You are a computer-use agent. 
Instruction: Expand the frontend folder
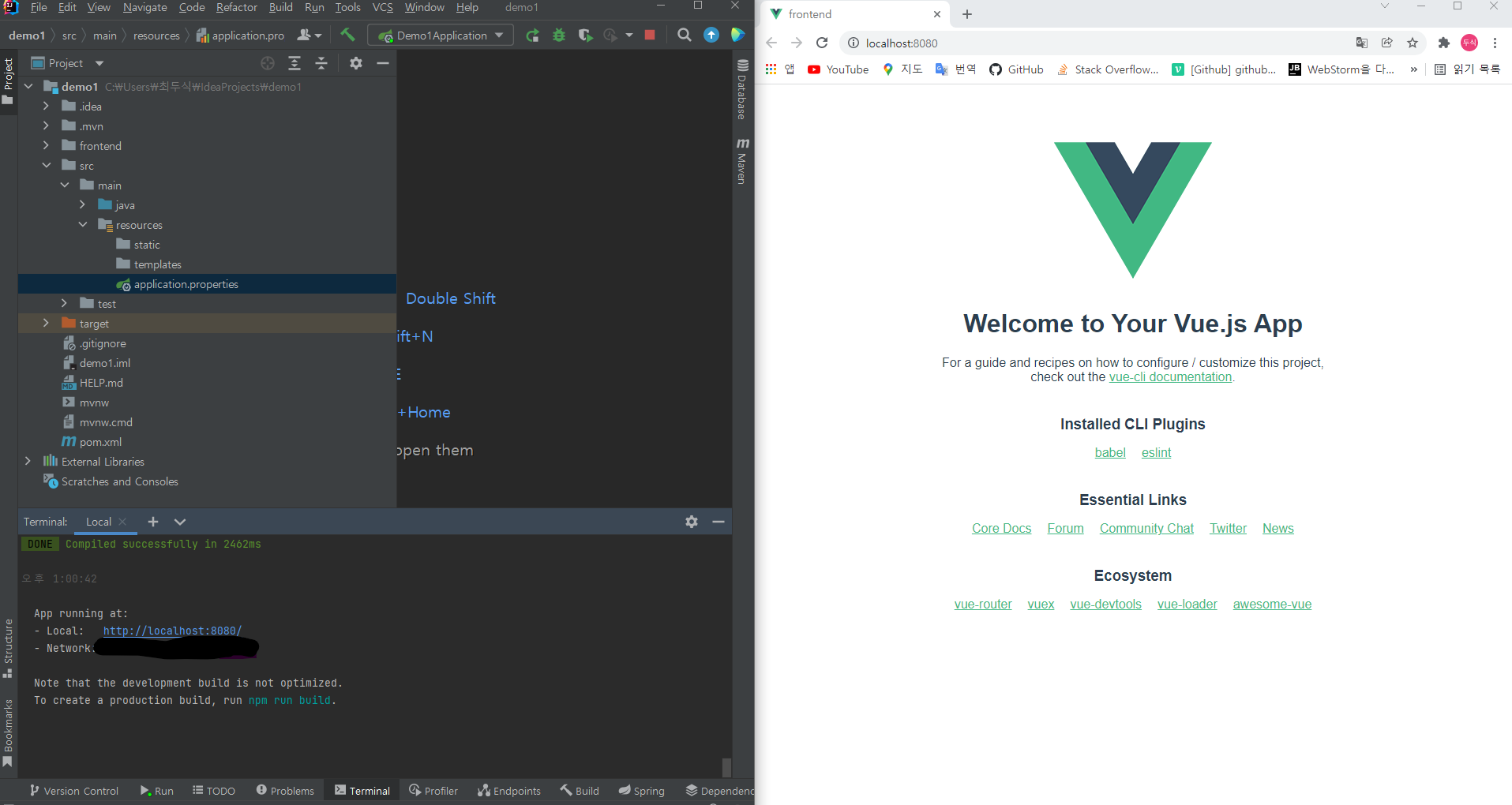point(46,145)
